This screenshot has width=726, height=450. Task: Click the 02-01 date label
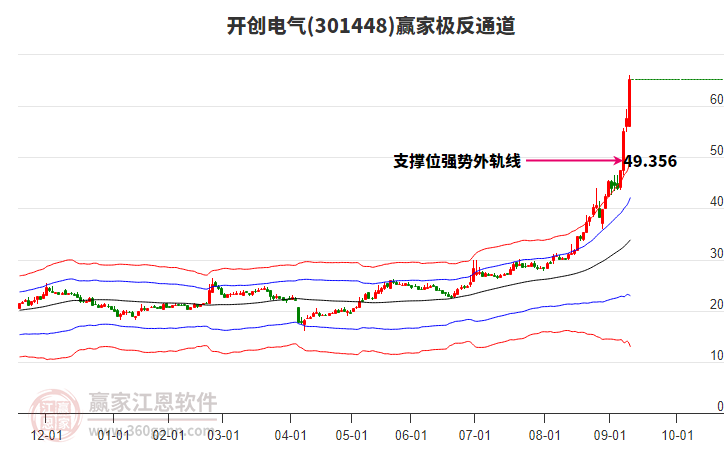(168, 435)
